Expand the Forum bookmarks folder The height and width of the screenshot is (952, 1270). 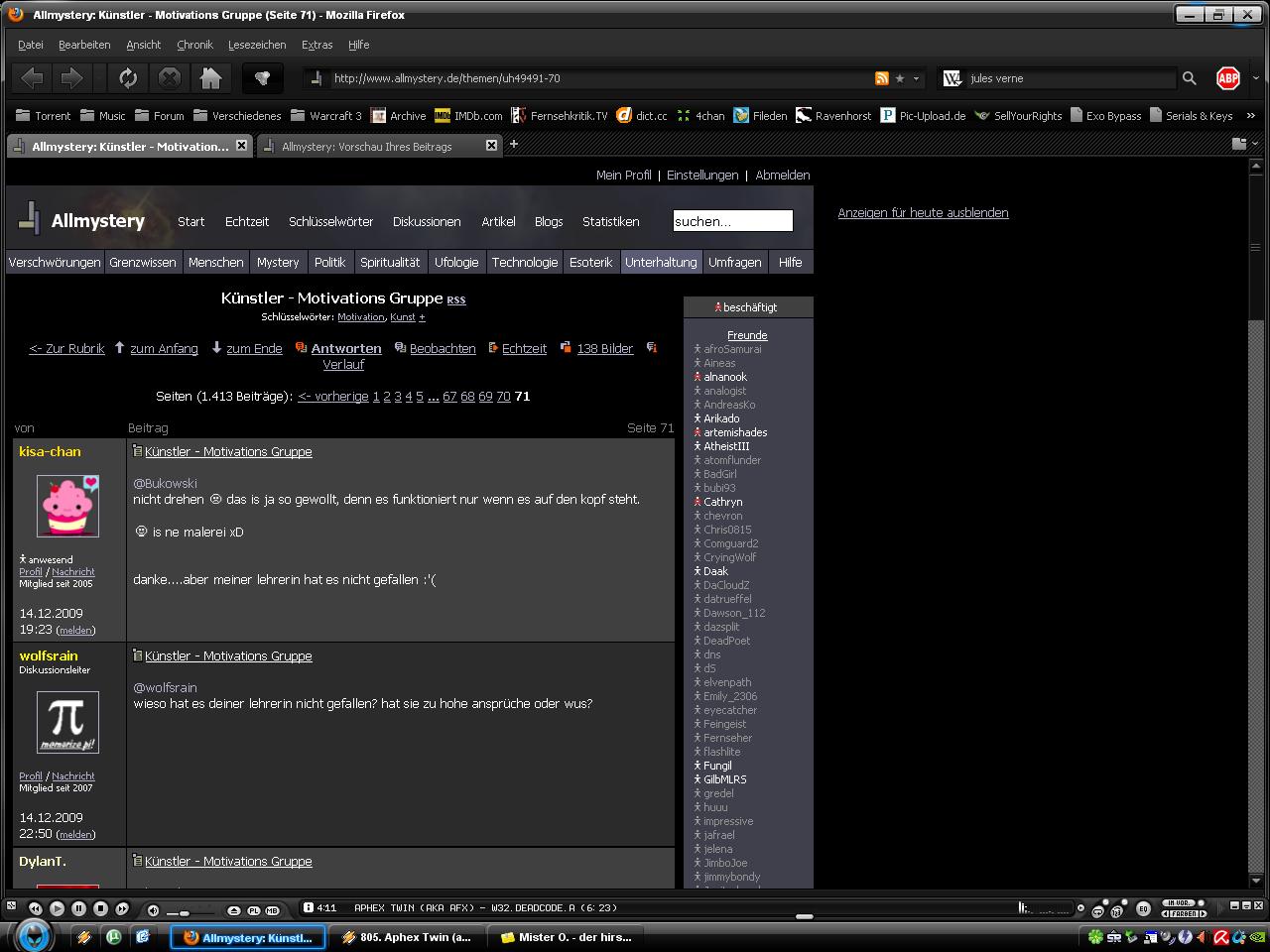click(159, 116)
